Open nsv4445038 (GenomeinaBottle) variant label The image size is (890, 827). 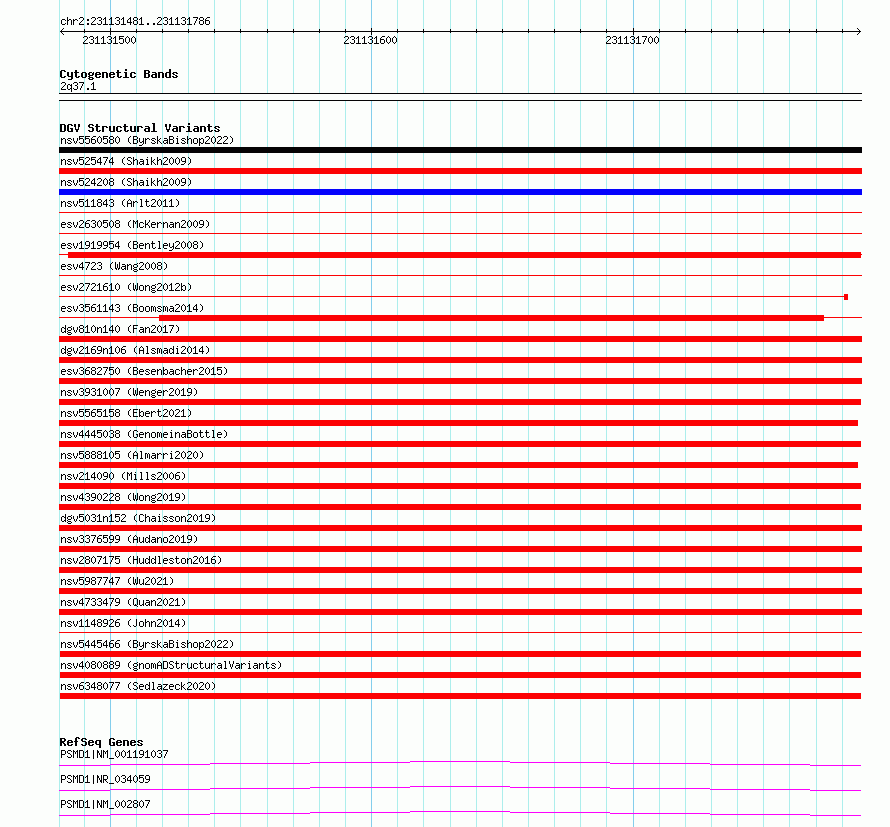[x=144, y=434]
